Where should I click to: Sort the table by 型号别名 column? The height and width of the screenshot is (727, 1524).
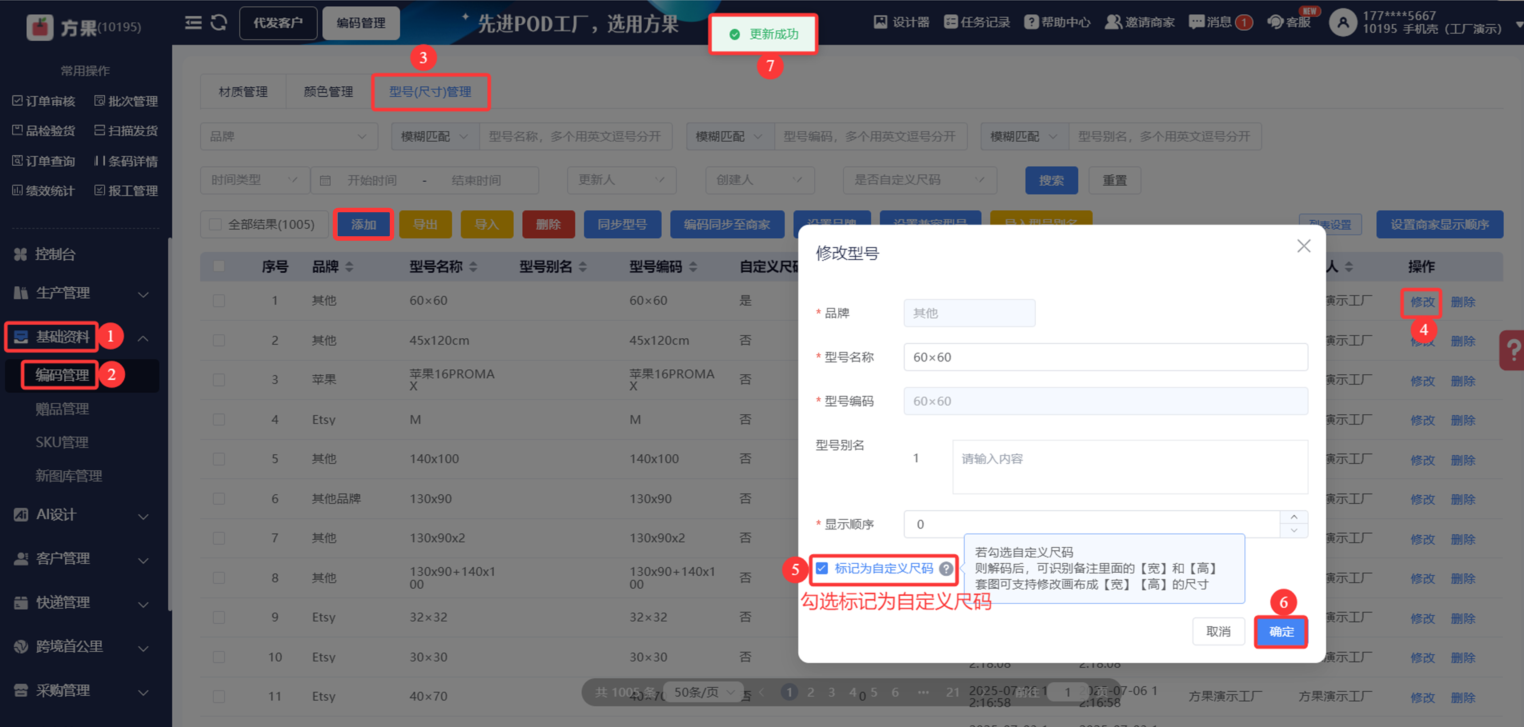[583, 267]
